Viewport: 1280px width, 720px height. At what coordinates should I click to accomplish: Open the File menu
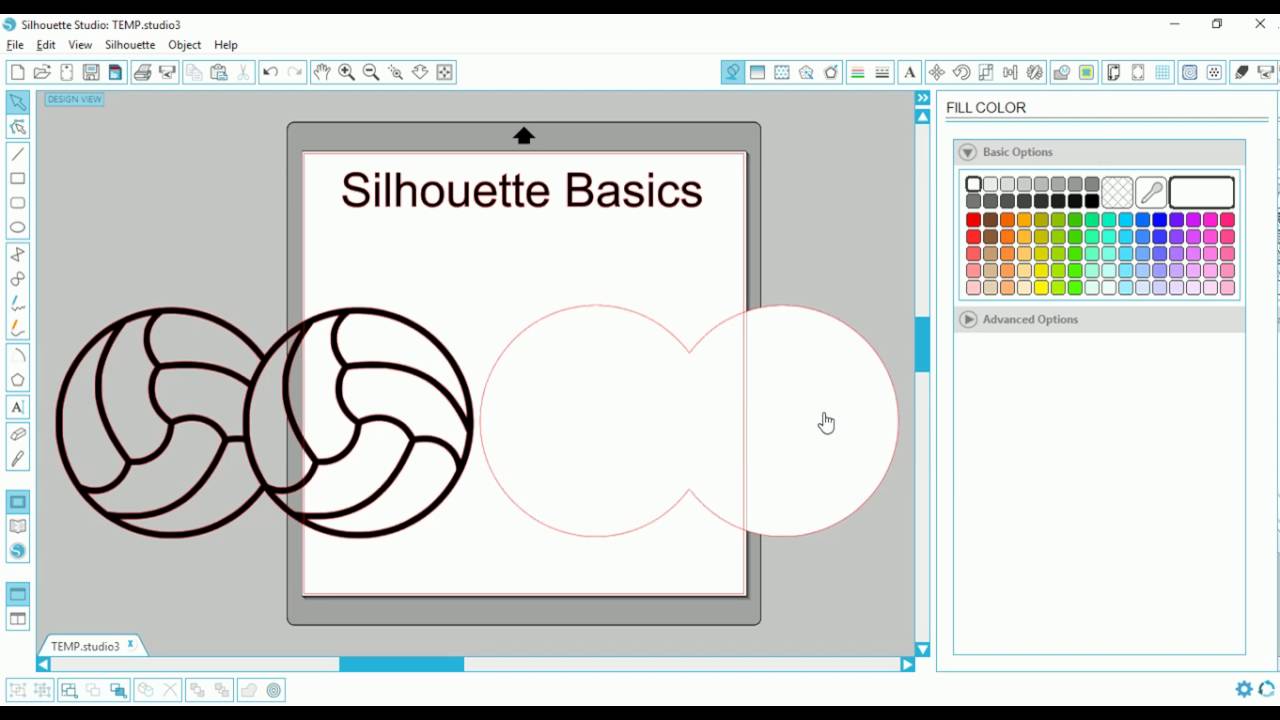click(15, 45)
